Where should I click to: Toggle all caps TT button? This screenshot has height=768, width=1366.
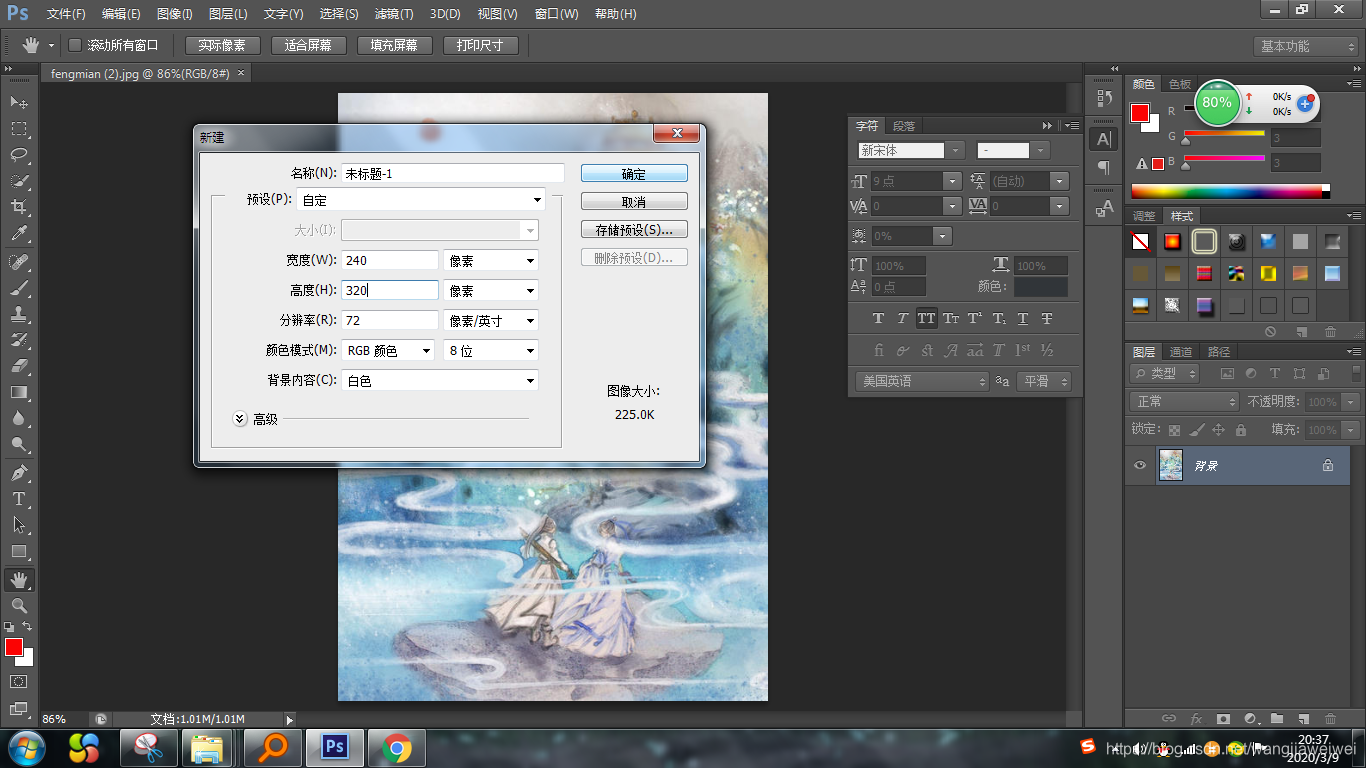click(x=927, y=318)
